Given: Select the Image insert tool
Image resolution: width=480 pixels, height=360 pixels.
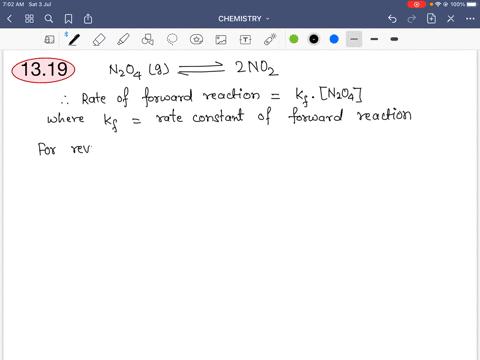Looking at the screenshot, I should (x=221, y=40).
